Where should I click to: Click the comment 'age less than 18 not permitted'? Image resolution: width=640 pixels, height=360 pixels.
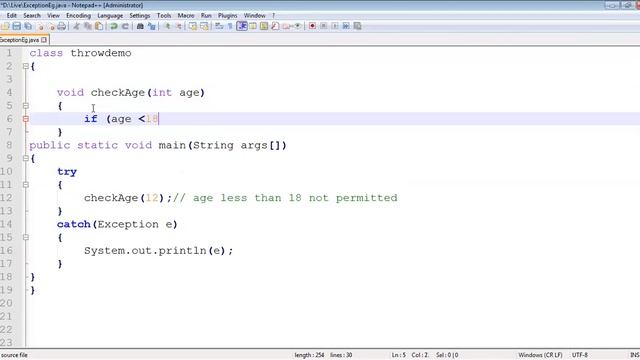pyautogui.click(x=295, y=198)
